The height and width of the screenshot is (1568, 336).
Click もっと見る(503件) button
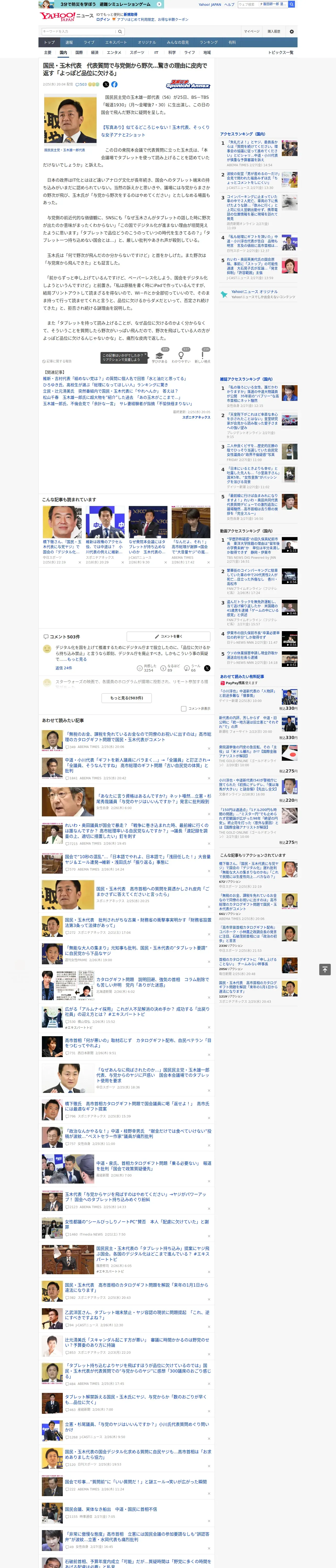click(x=126, y=698)
